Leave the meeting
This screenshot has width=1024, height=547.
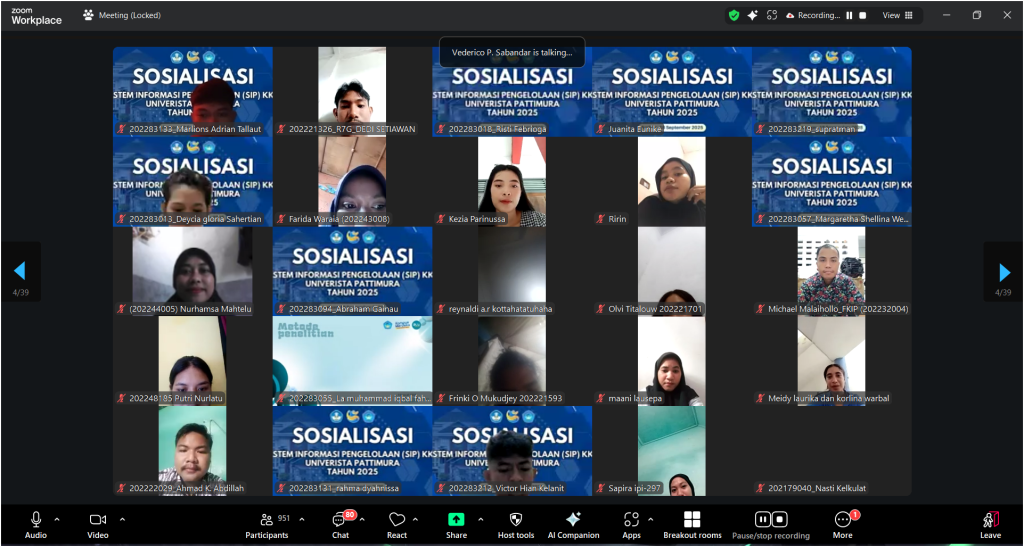pyautogui.click(x=990, y=522)
